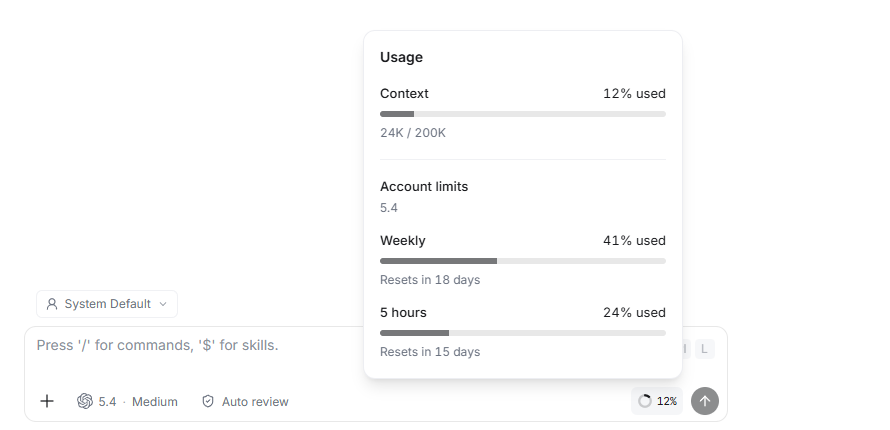Viewport: 890px width, 430px height.
Task: Click the shield icon for Auto review
Action: point(208,402)
